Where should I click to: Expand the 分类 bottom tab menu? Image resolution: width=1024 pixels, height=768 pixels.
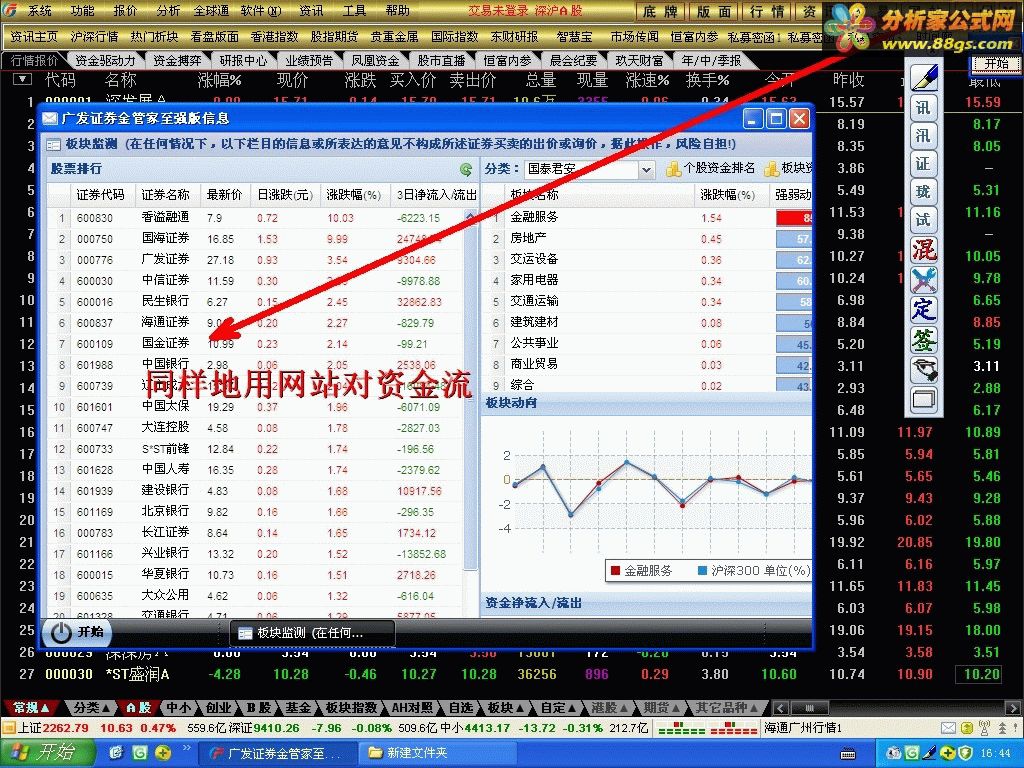coord(91,707)
